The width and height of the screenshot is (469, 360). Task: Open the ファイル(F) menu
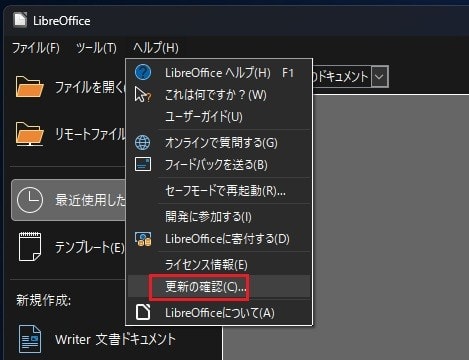(x=36, y=48)
